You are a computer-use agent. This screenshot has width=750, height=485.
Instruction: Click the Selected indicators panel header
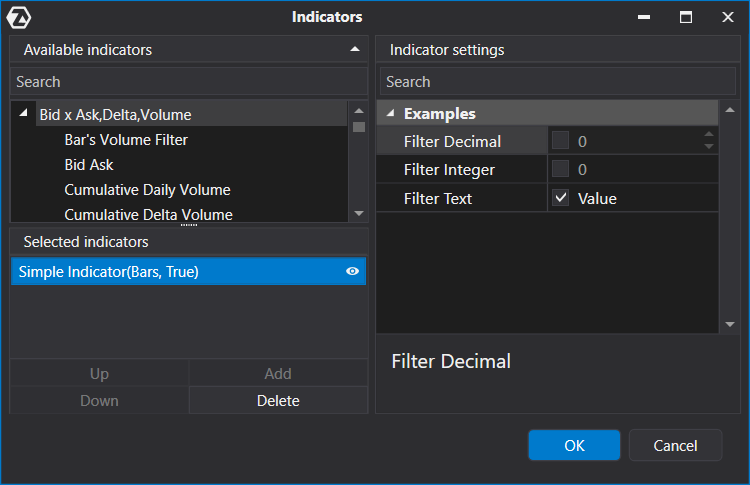189,242
